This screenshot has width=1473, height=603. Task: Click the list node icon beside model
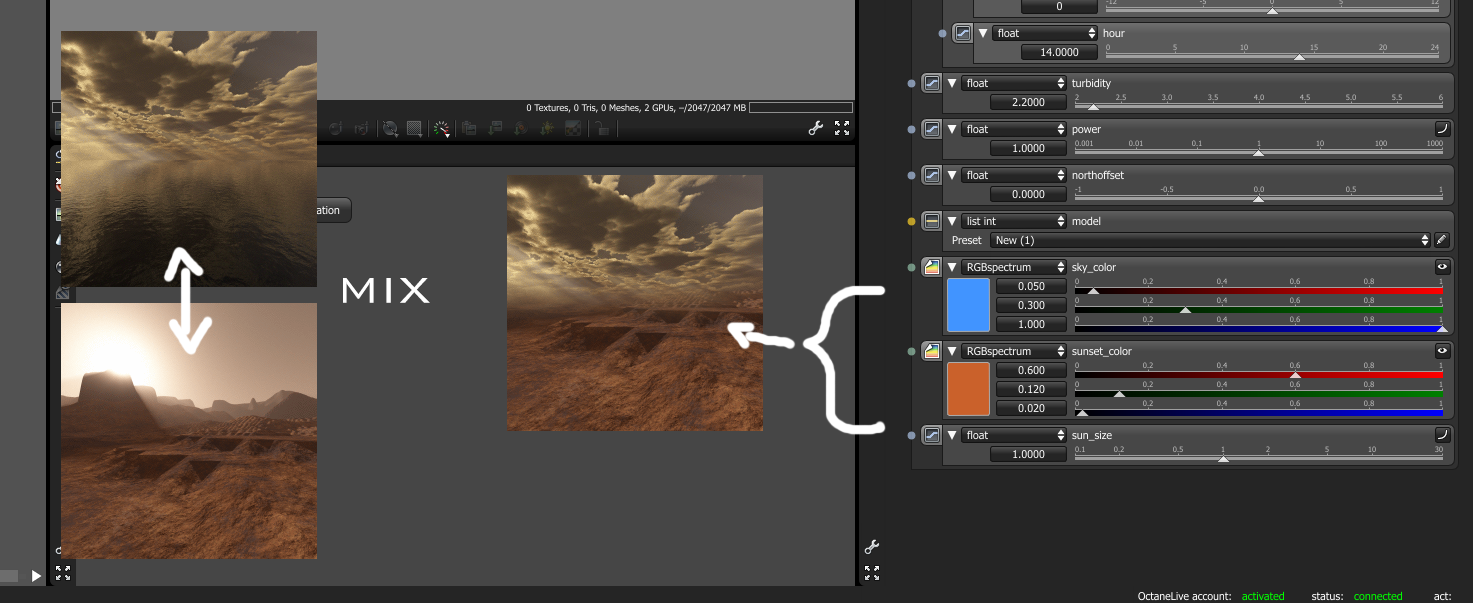pos(931,221)
